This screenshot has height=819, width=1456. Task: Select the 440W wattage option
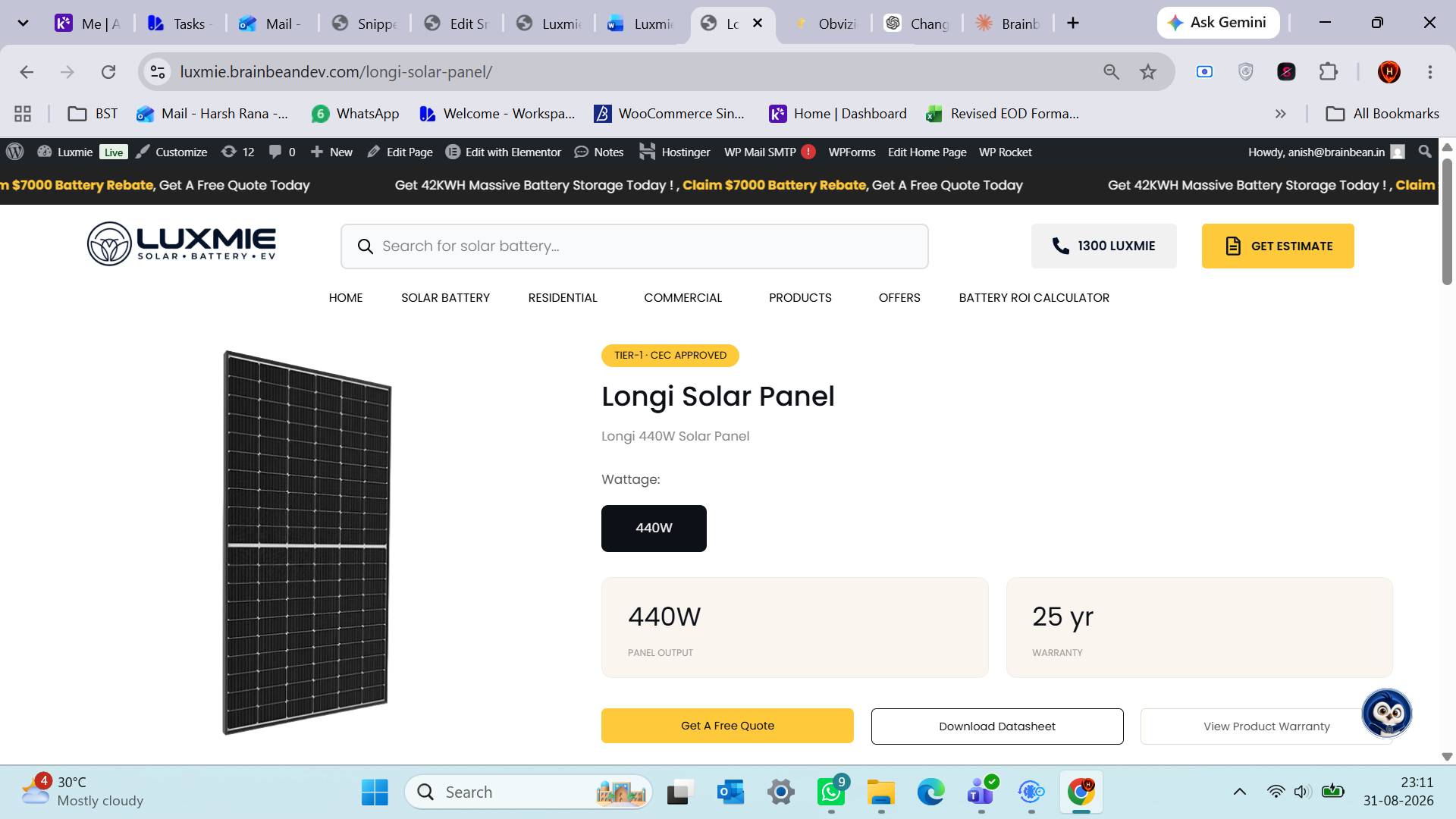click(x=654, y=528)
